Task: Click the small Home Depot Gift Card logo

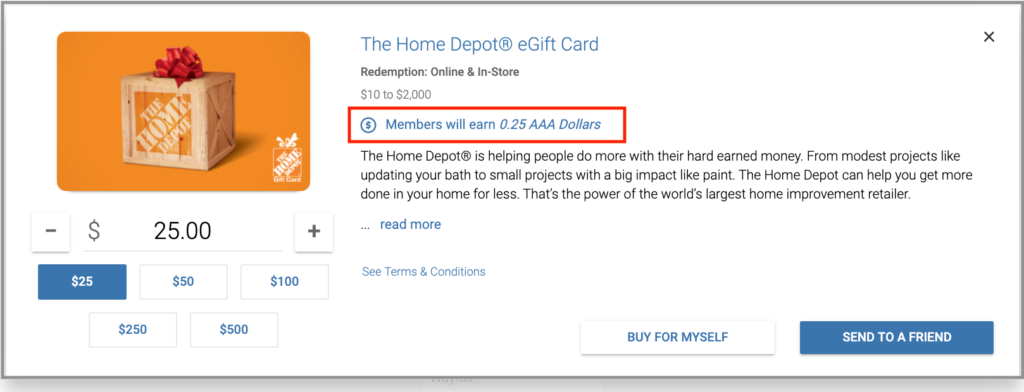Action: point(287,159)
